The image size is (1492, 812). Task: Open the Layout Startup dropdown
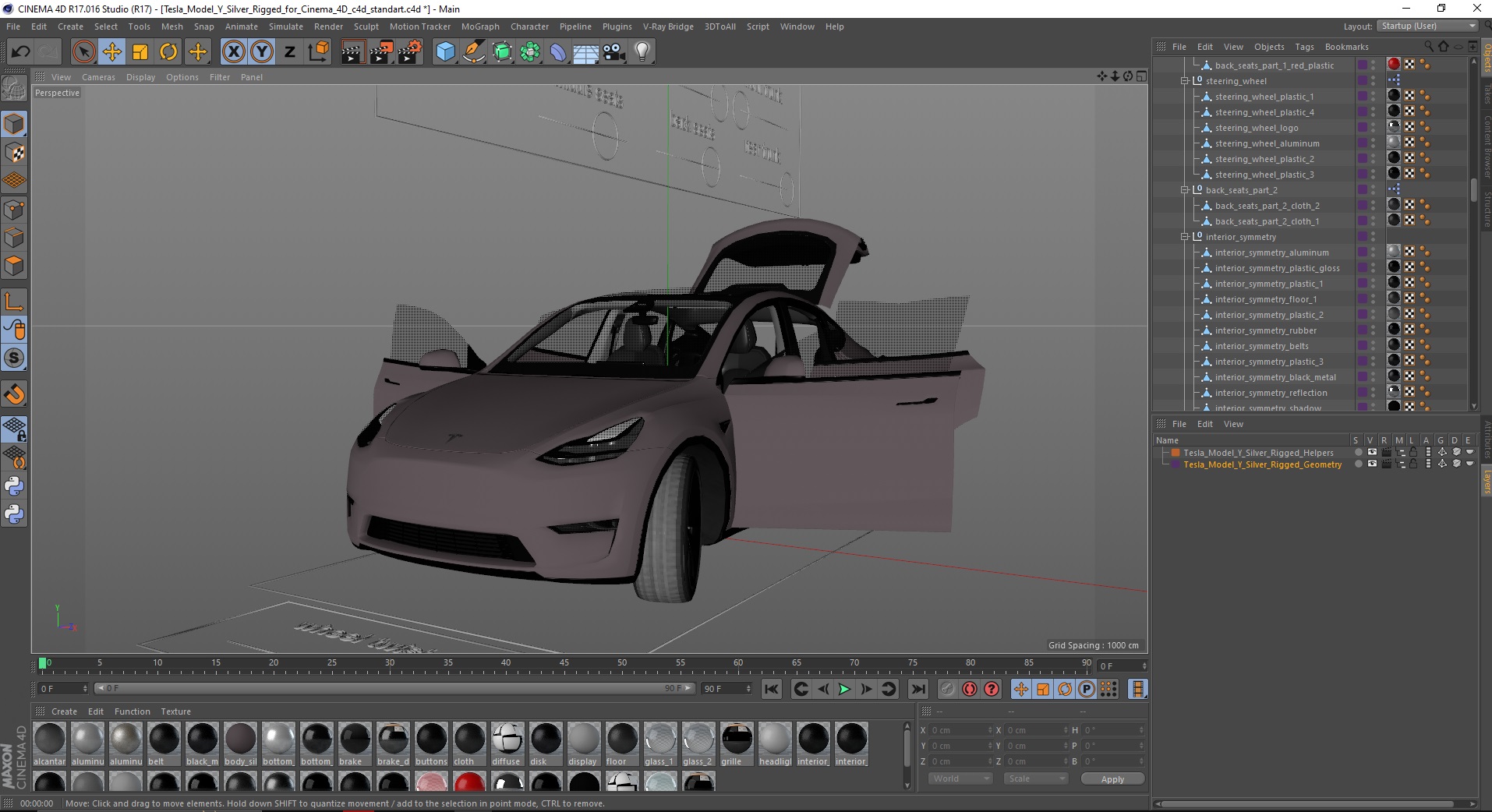[1427, 26]
